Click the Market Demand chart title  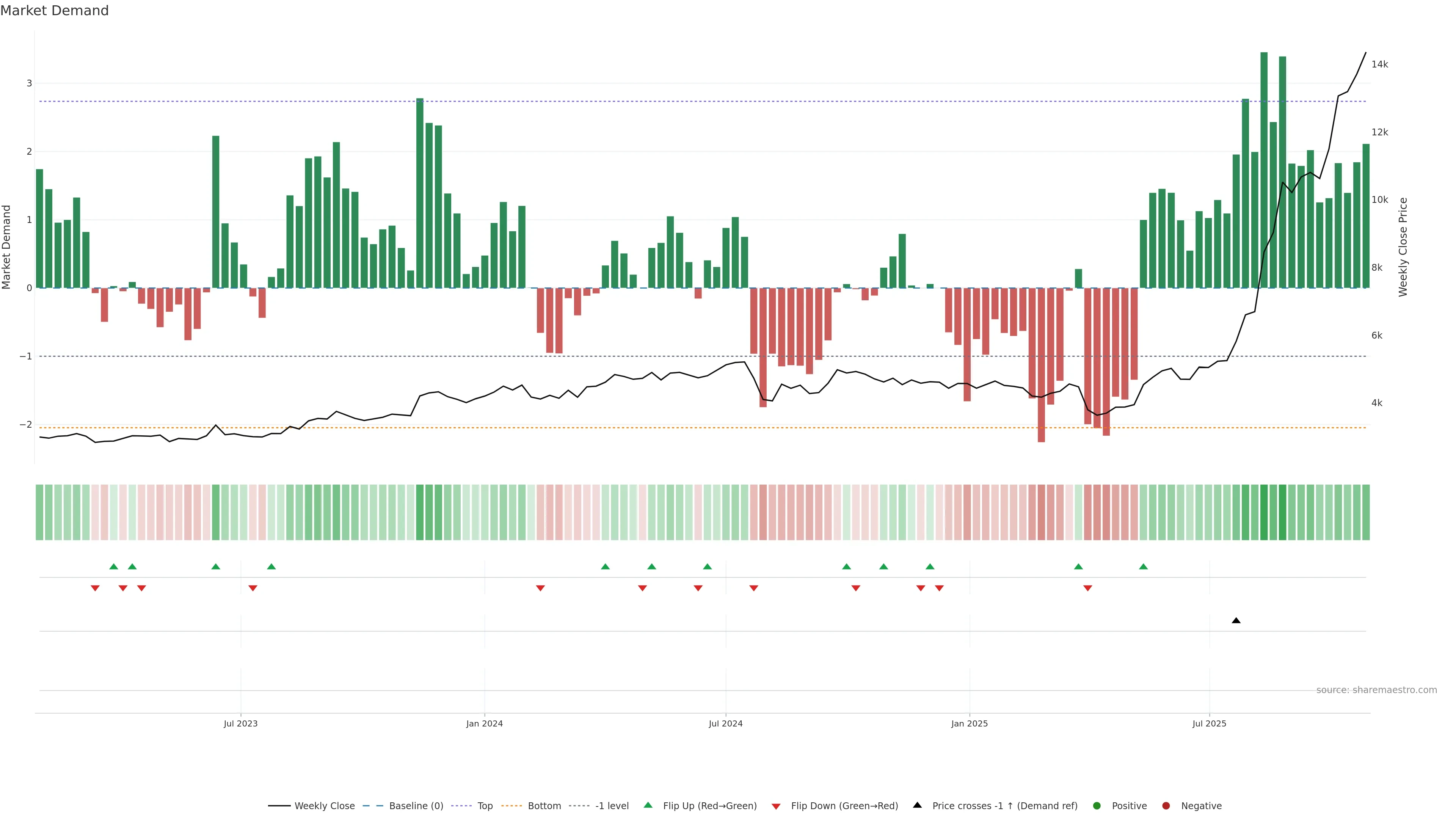(54, 11)
